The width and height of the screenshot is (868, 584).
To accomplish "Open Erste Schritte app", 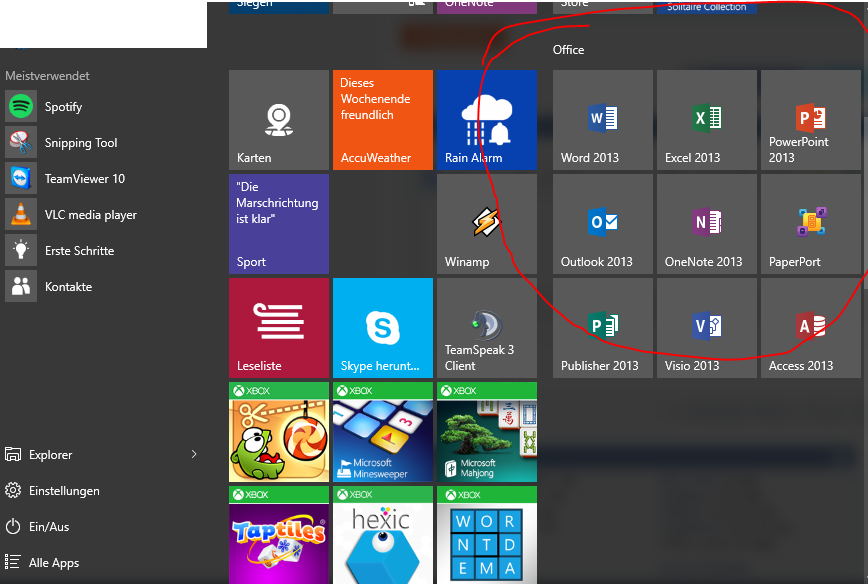I will pos(102,250).
